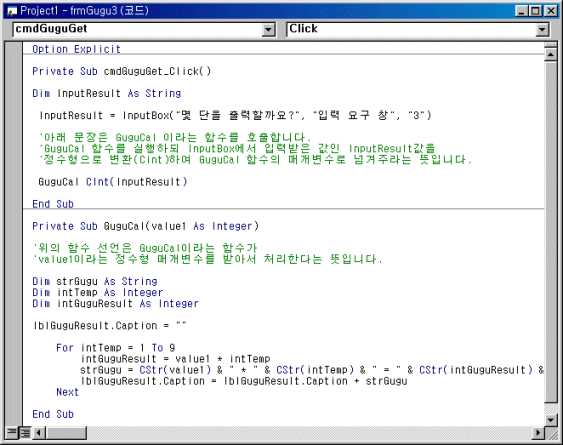Click the horizontal scrollbar right arrow
Screen dimensions: 563x445
[538, 433]
